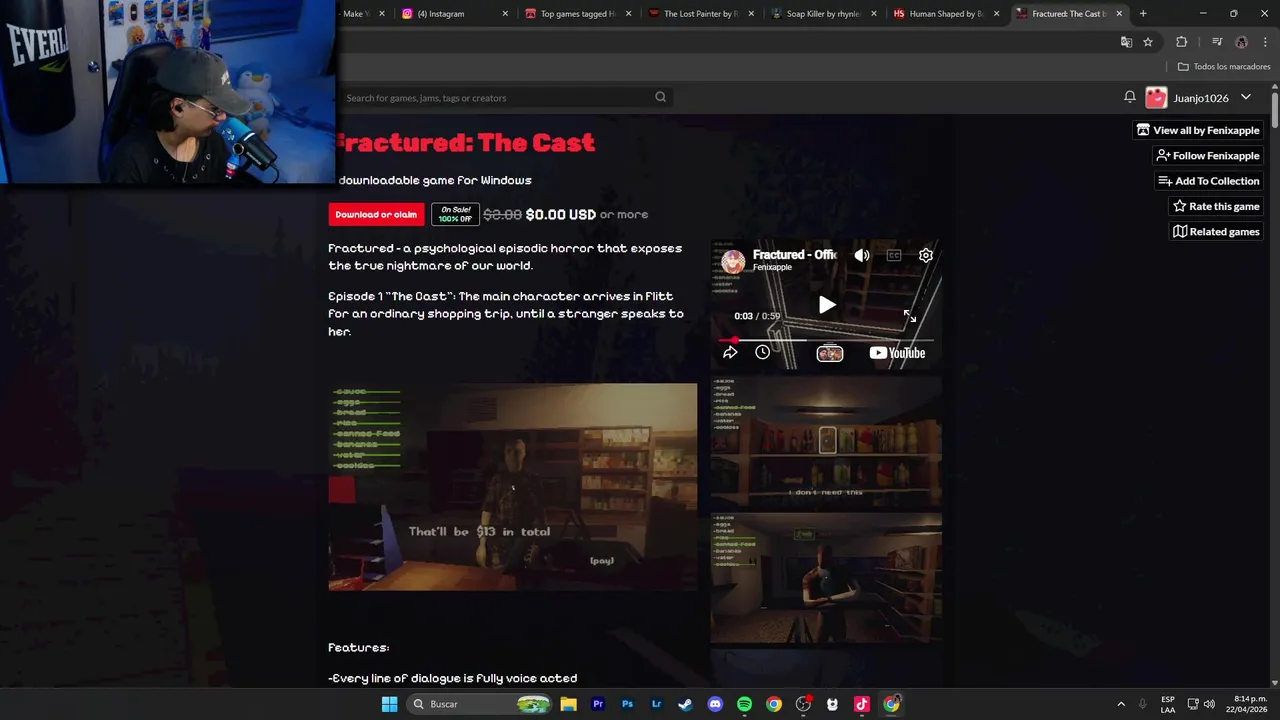
Task: Open the Chrome three-dot menu
Action: pos(1265,42)
